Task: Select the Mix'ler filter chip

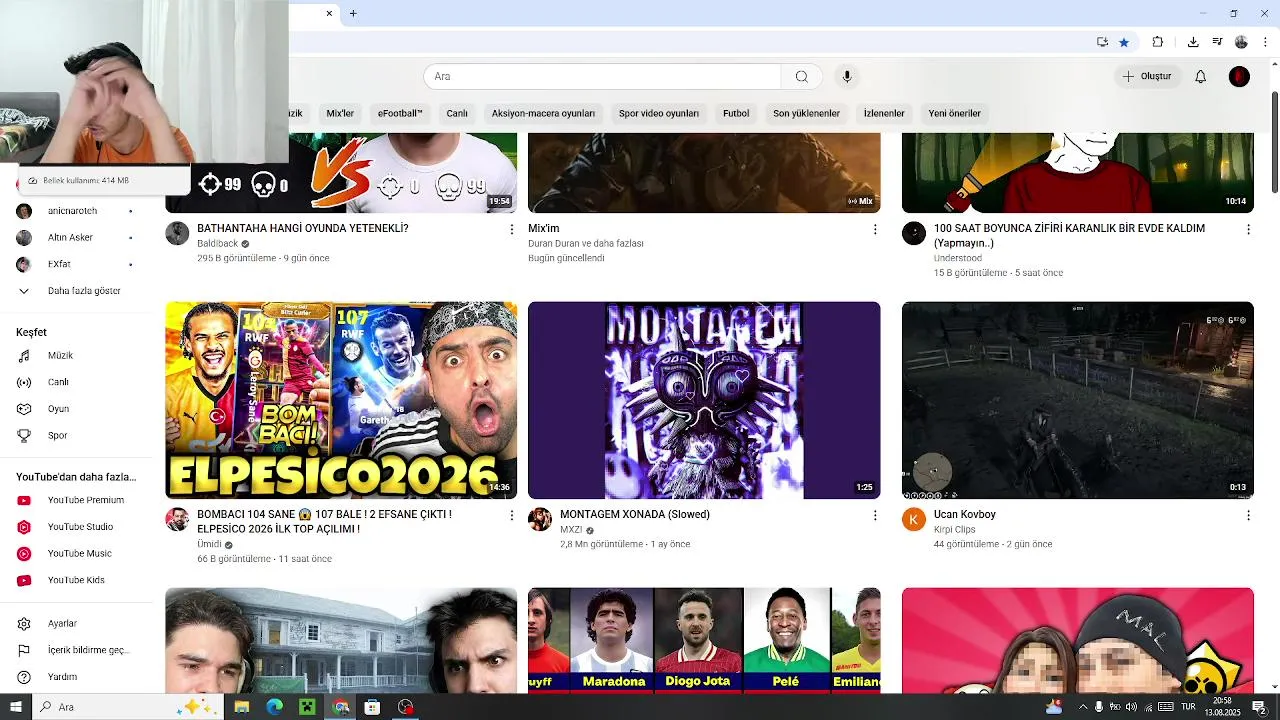Action: click(340, 113)
